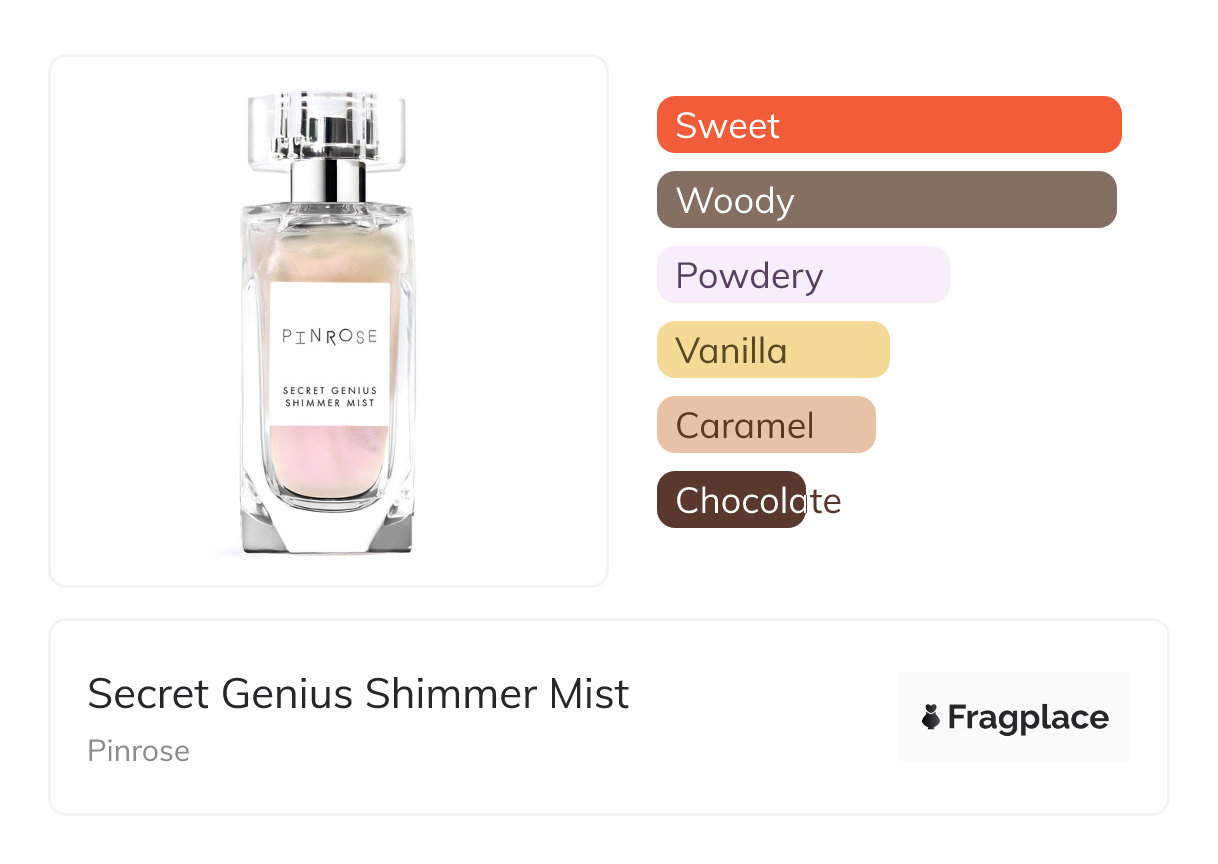Click the silver spray collar on bottle

pos(328,182)
